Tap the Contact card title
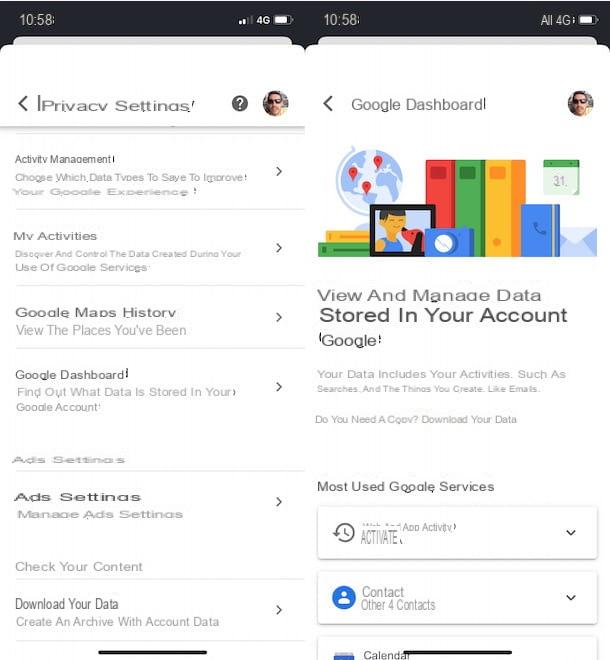The image size is (610, 660). 383,592
